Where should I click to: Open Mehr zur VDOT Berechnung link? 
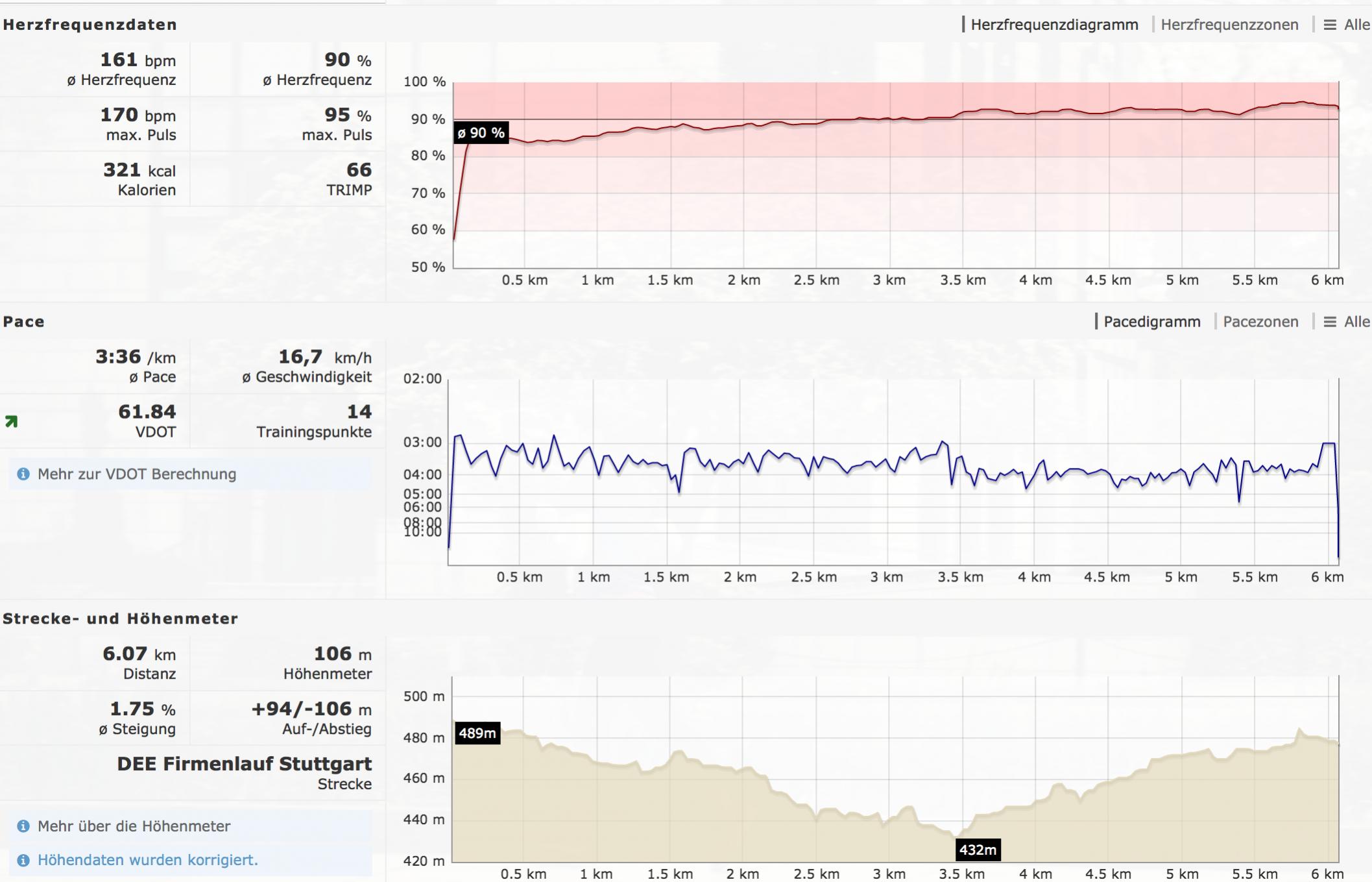136,474
